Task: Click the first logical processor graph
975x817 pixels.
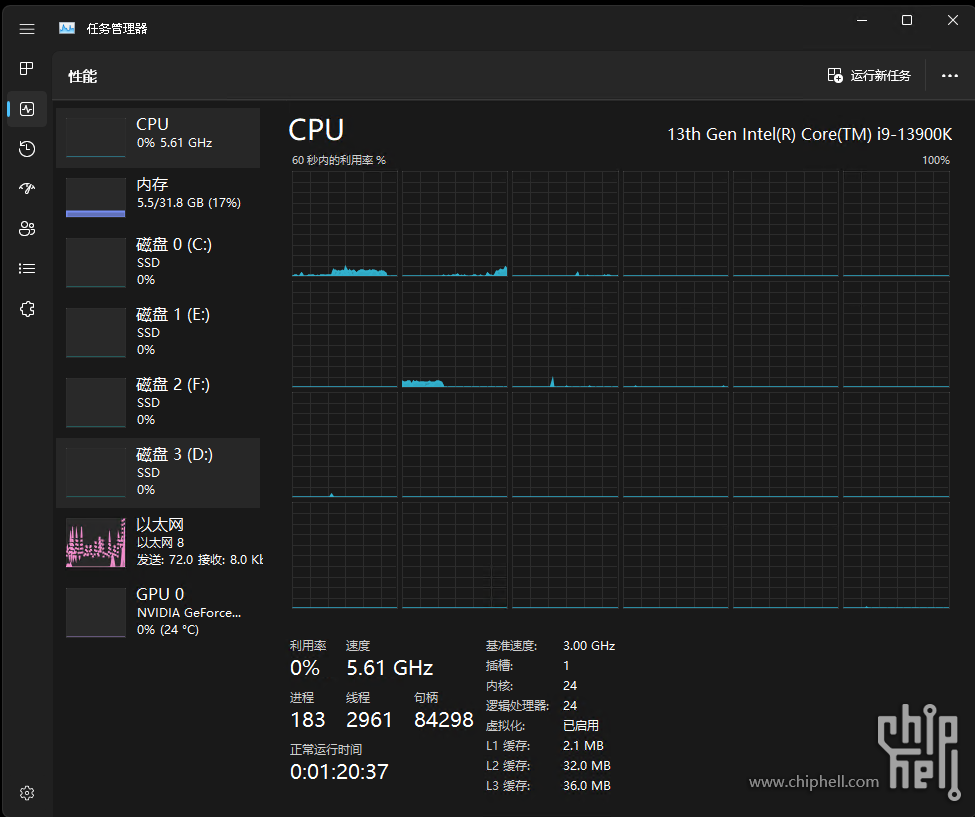Action: point(344,224)
